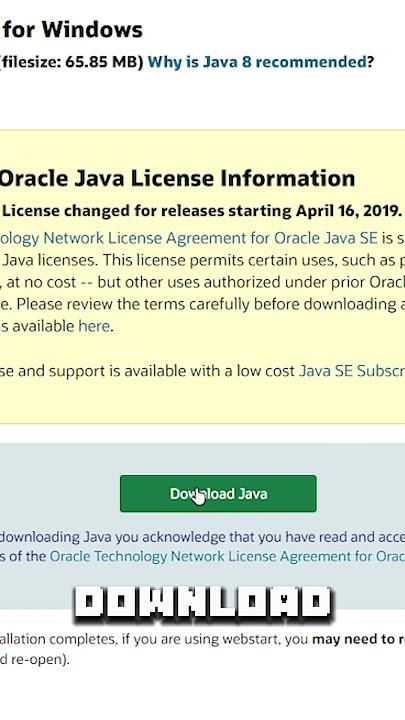Open Network License Agreement for Oracle Java SE link

[x=189, y=238]
